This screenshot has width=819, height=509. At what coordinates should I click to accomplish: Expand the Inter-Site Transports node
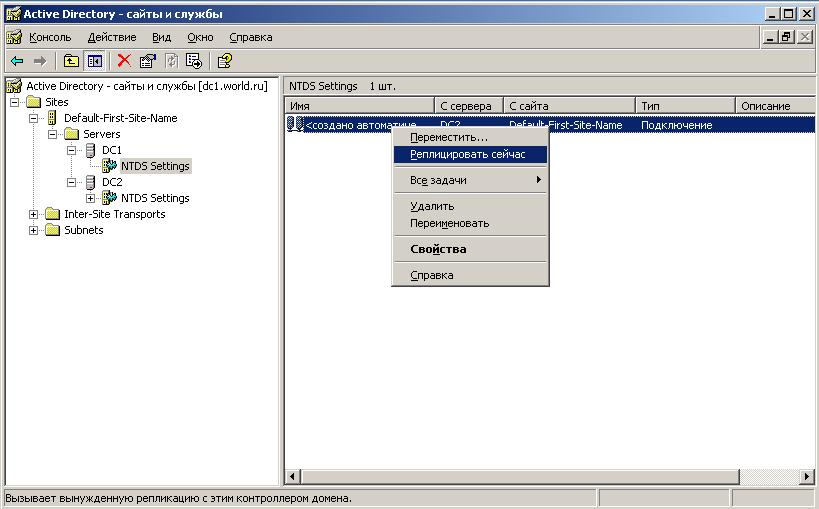coord(33,214)
